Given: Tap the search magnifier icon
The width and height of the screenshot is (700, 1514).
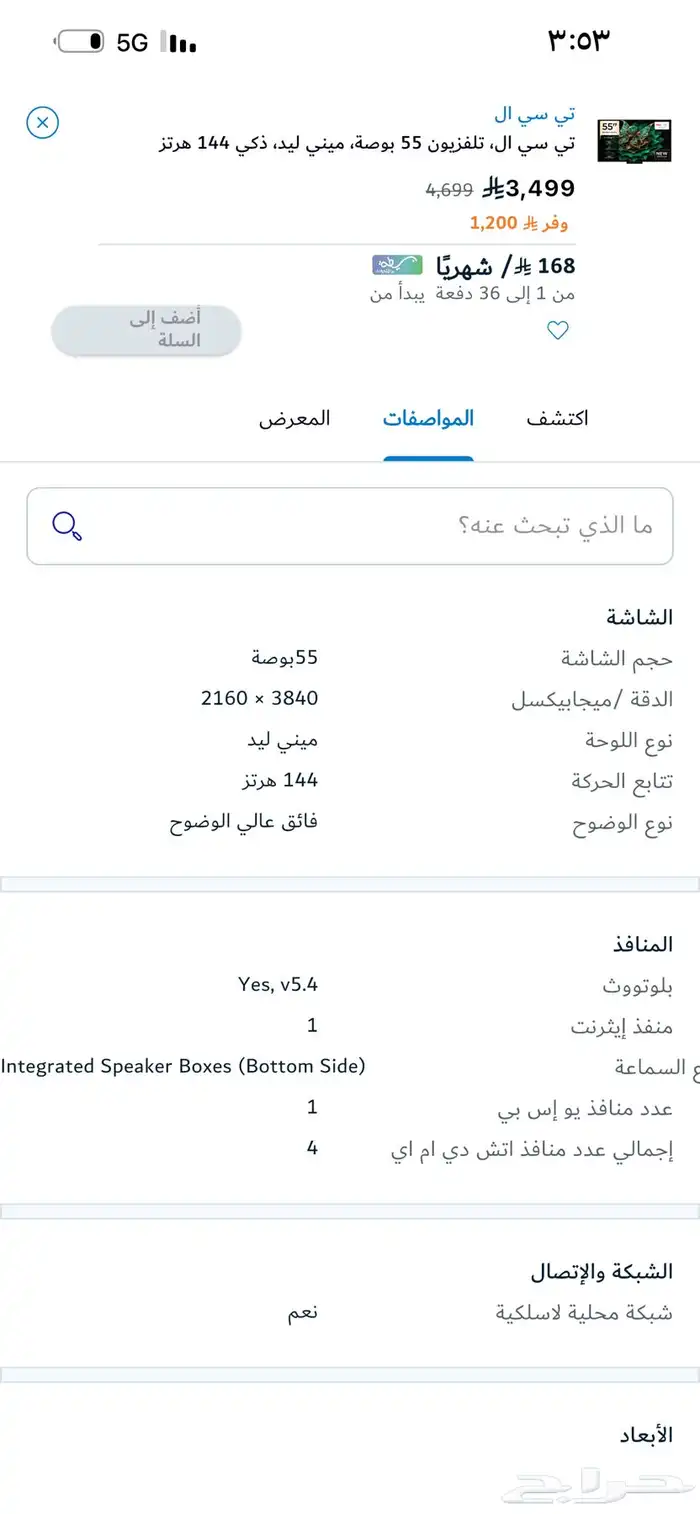Looking at the screenshot, I should click(67, 525).
